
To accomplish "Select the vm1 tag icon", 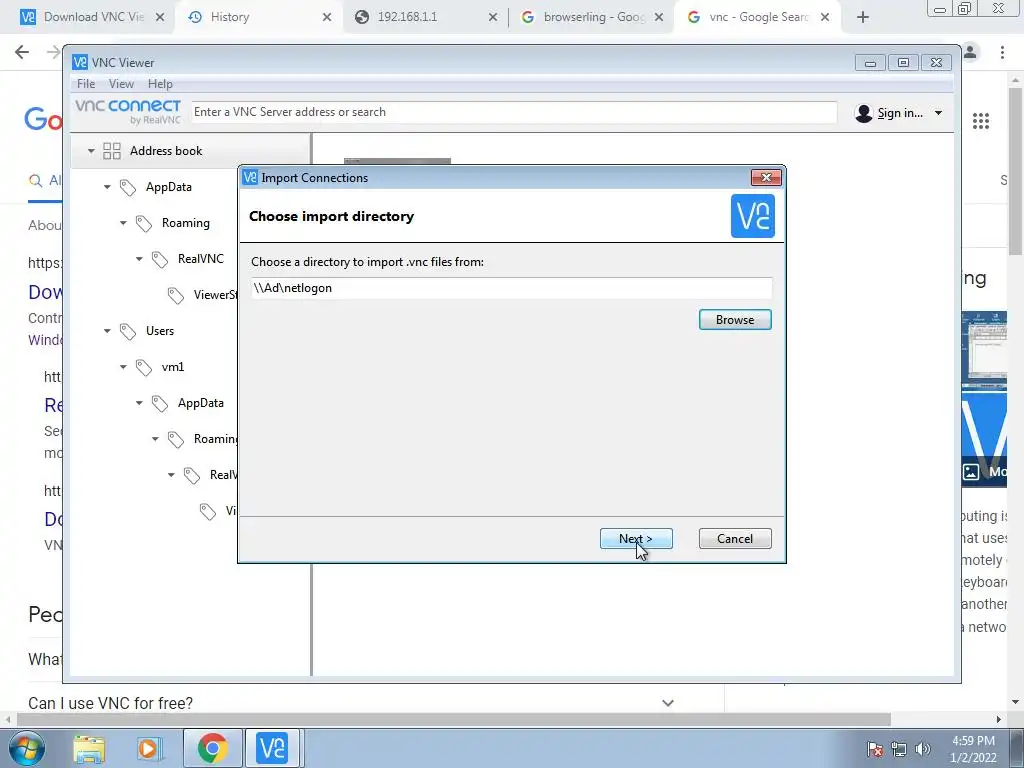I will coord(144,368).
